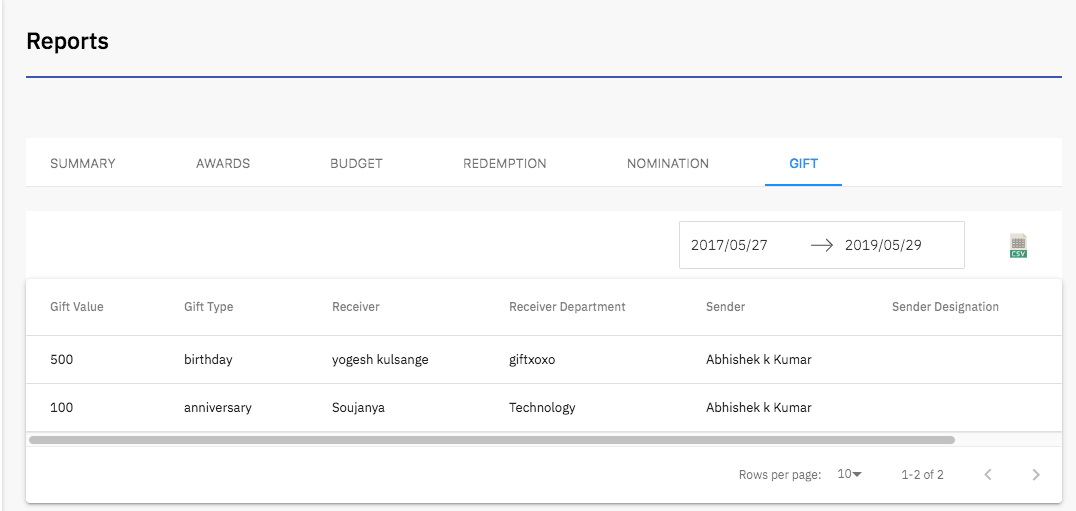The width and height of the screenshot is (1076, 511).
Task: Select the Gift tab
Action: tap(804, 164)
